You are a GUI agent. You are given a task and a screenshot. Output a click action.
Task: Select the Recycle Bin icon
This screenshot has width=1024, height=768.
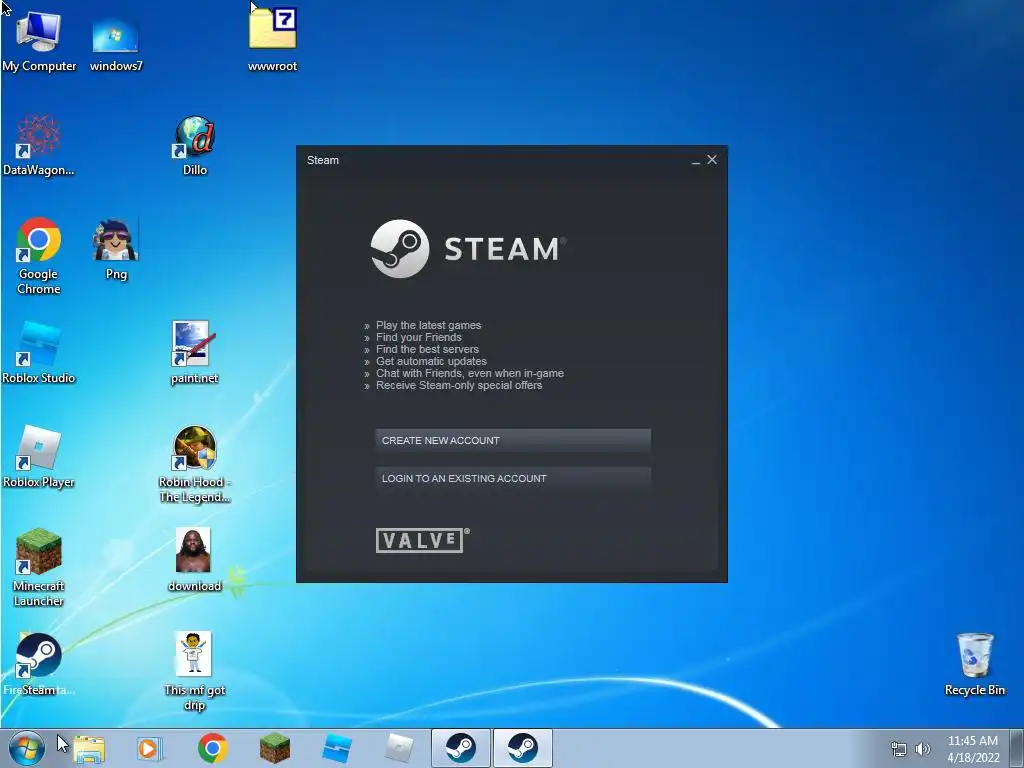(974, 664)
